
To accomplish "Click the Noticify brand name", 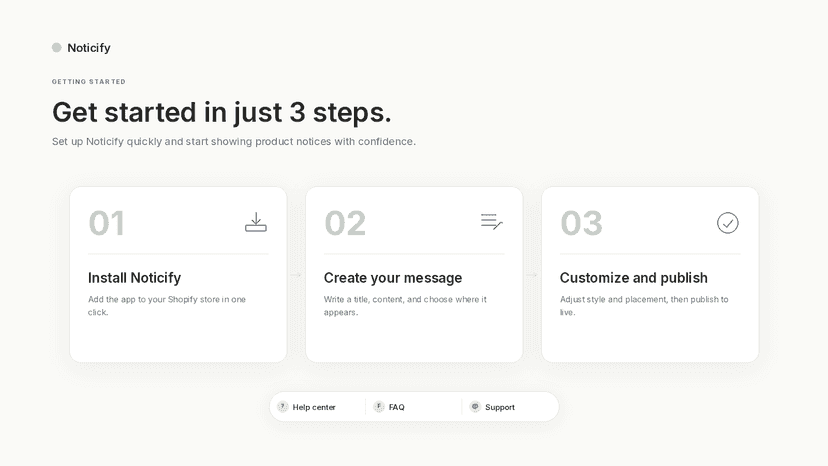I will click(x=89, y=48).
